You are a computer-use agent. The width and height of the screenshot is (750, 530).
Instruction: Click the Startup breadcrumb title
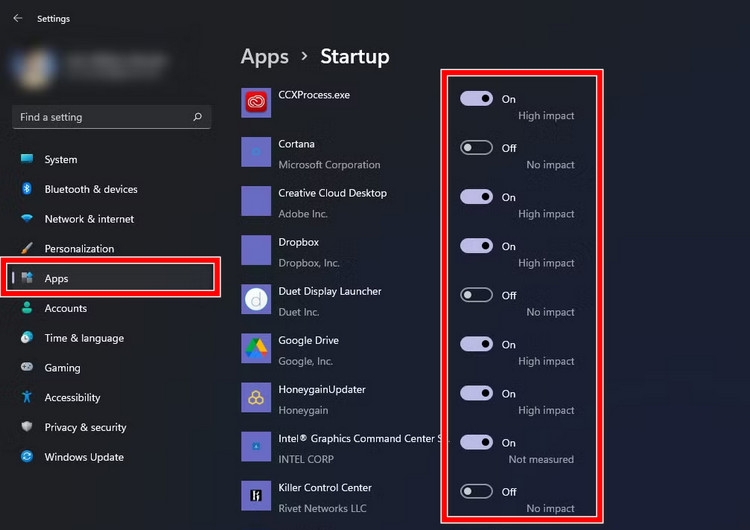(x=355, y=56)
